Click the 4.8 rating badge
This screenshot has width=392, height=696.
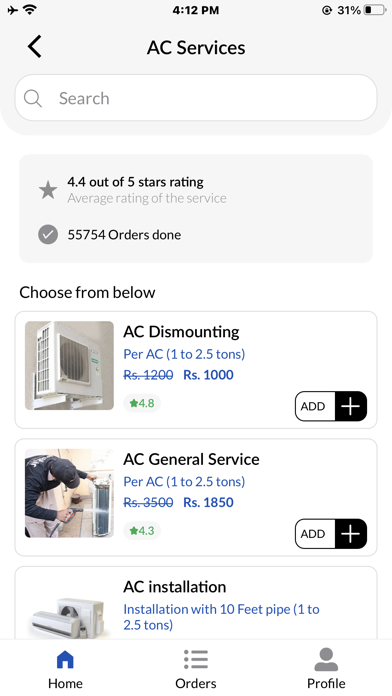(x=142, y=403)
